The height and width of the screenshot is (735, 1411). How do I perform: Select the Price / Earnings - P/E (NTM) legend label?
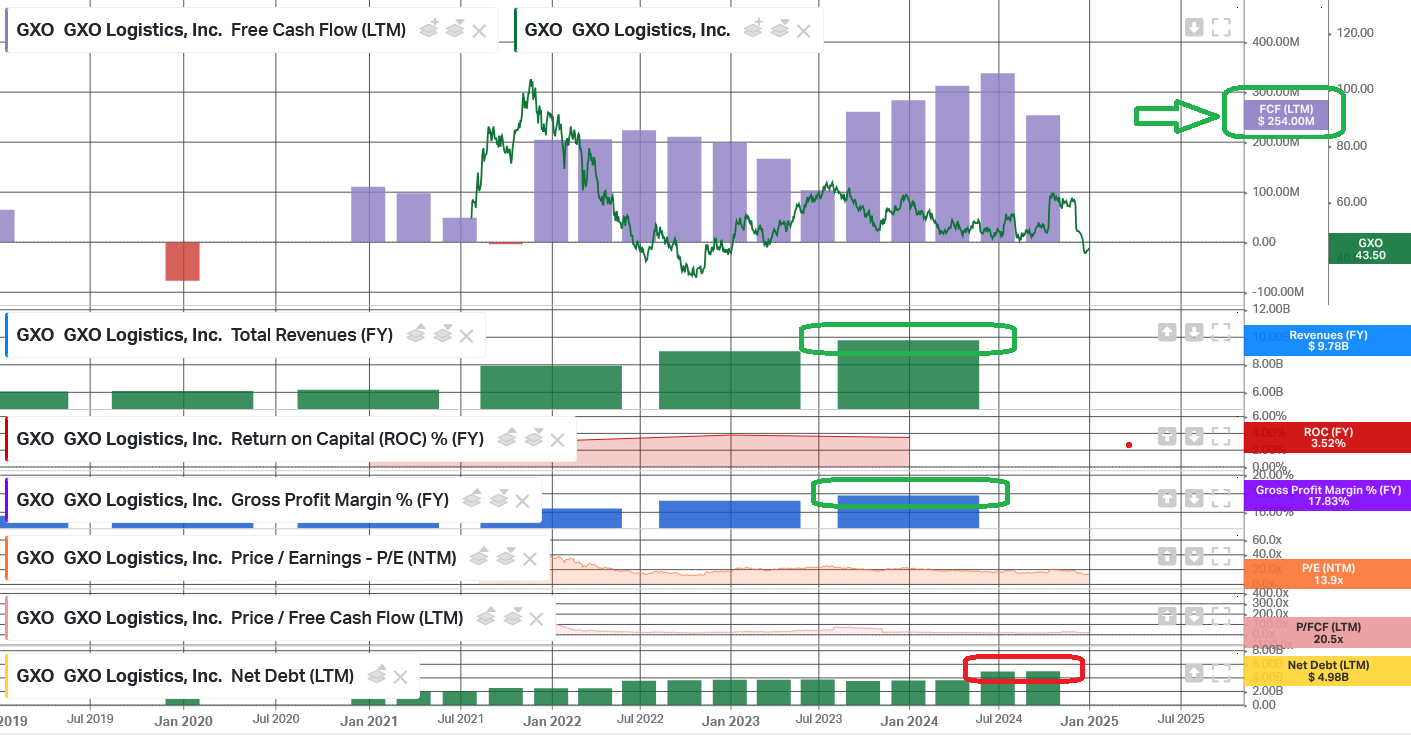[x=237, y=557]
